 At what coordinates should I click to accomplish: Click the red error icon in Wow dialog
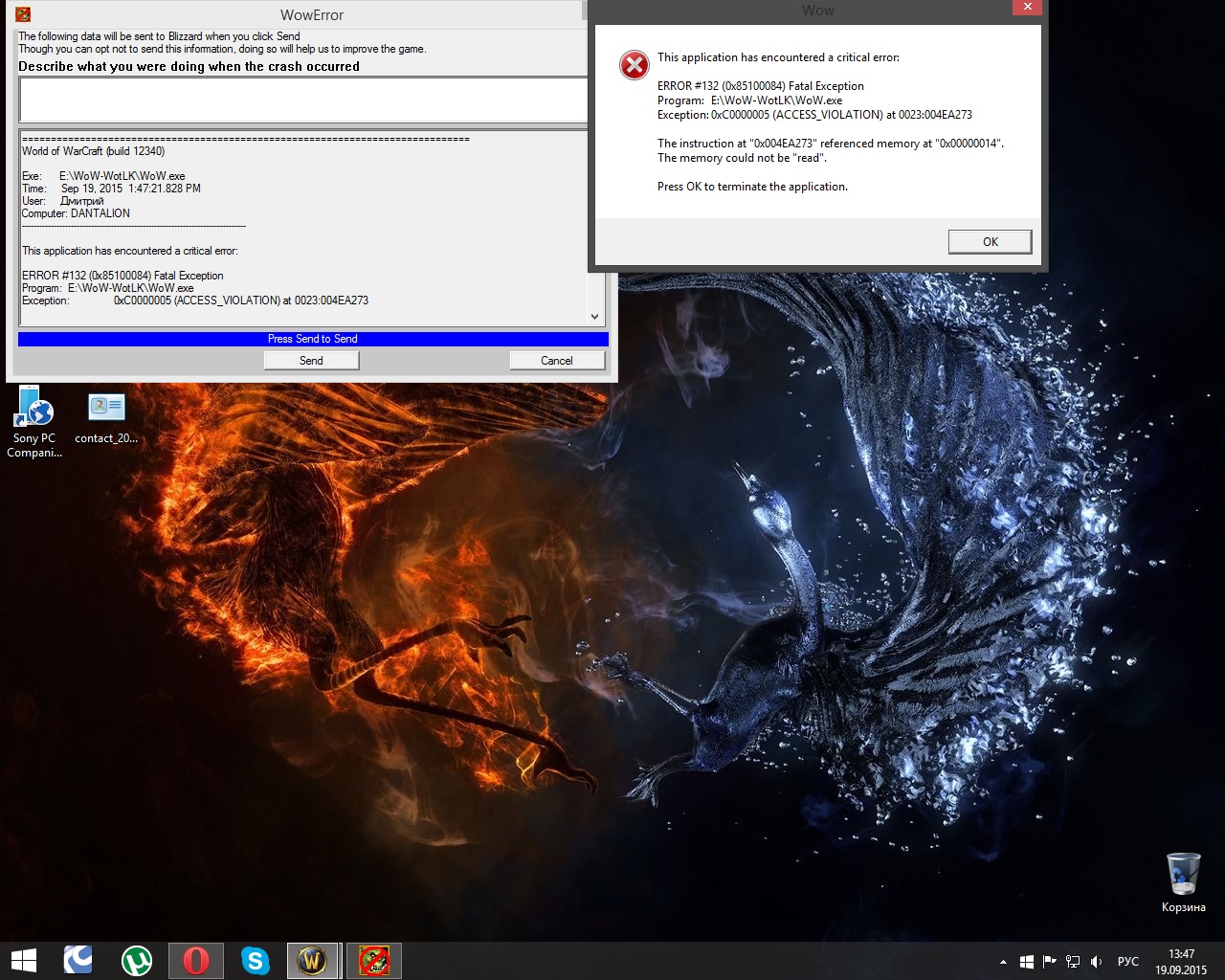pos(634,65)
